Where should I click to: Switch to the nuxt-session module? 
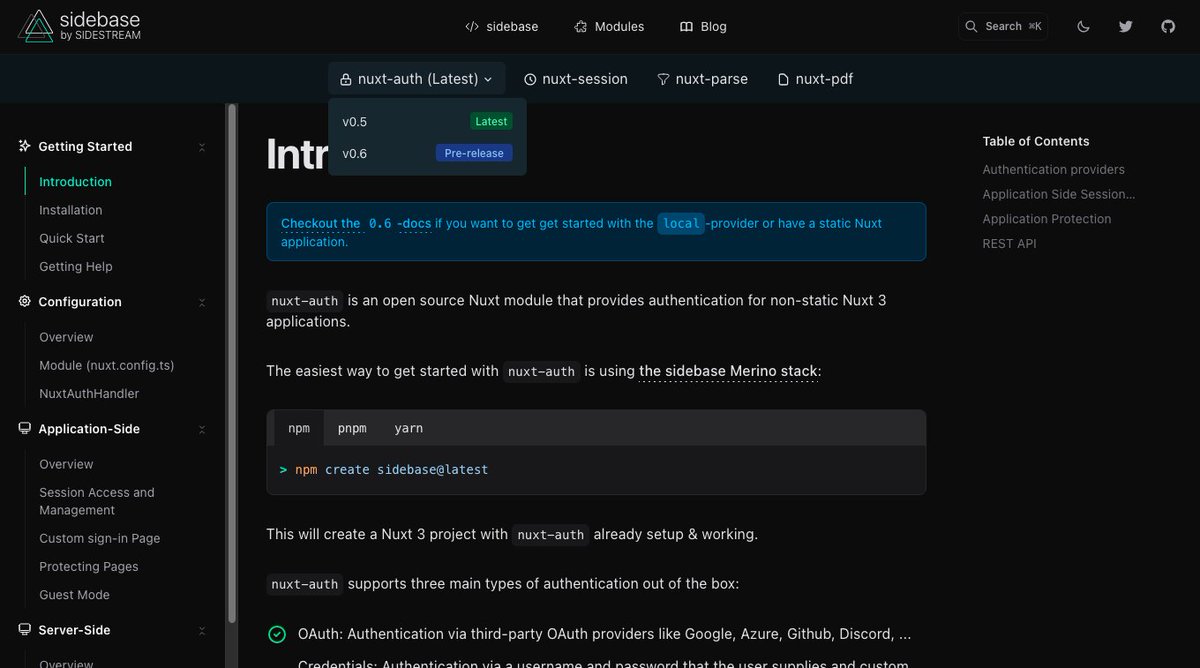coord(576,79)
